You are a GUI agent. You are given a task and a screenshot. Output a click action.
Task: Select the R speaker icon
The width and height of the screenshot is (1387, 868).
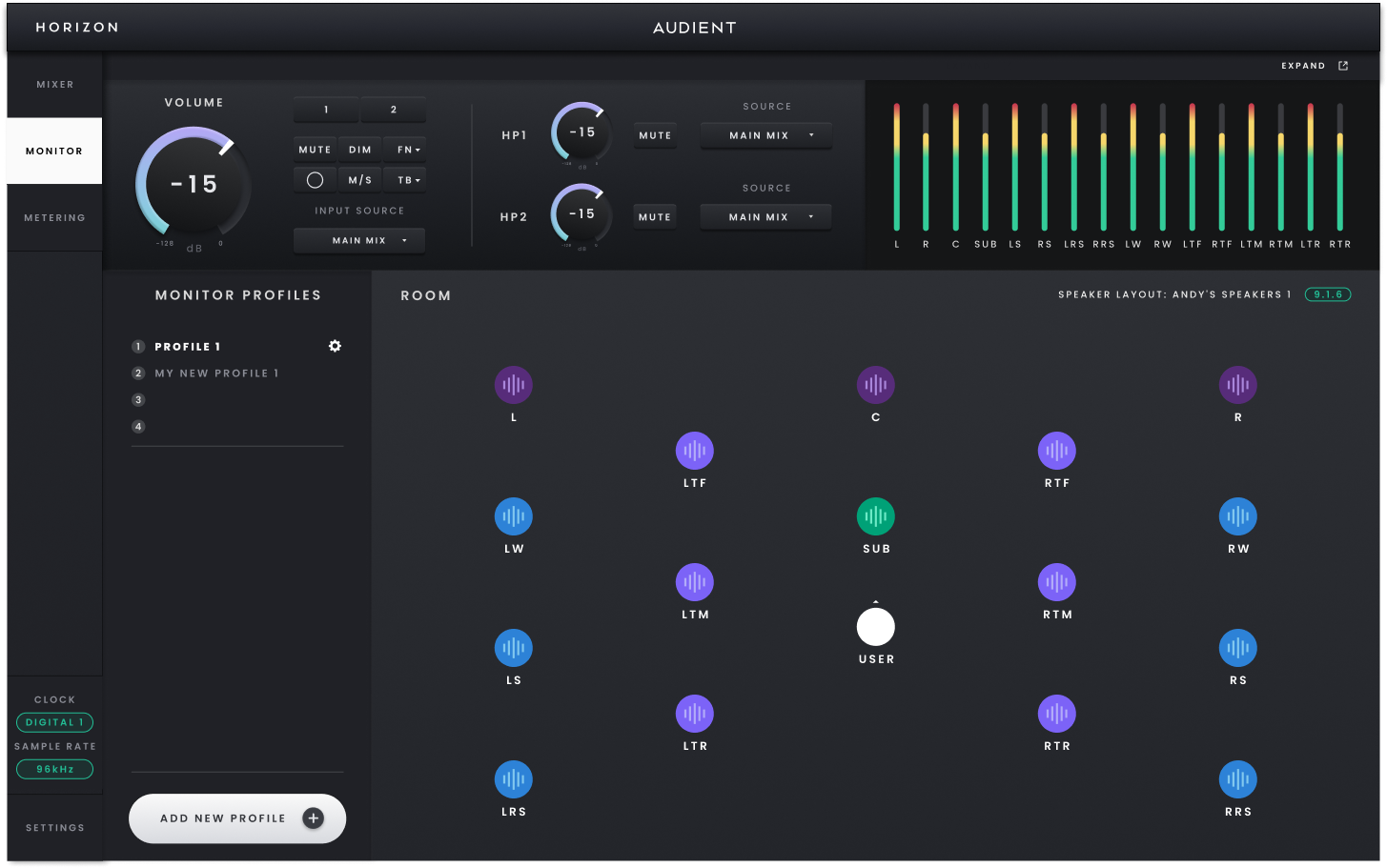click(1238, 385)
